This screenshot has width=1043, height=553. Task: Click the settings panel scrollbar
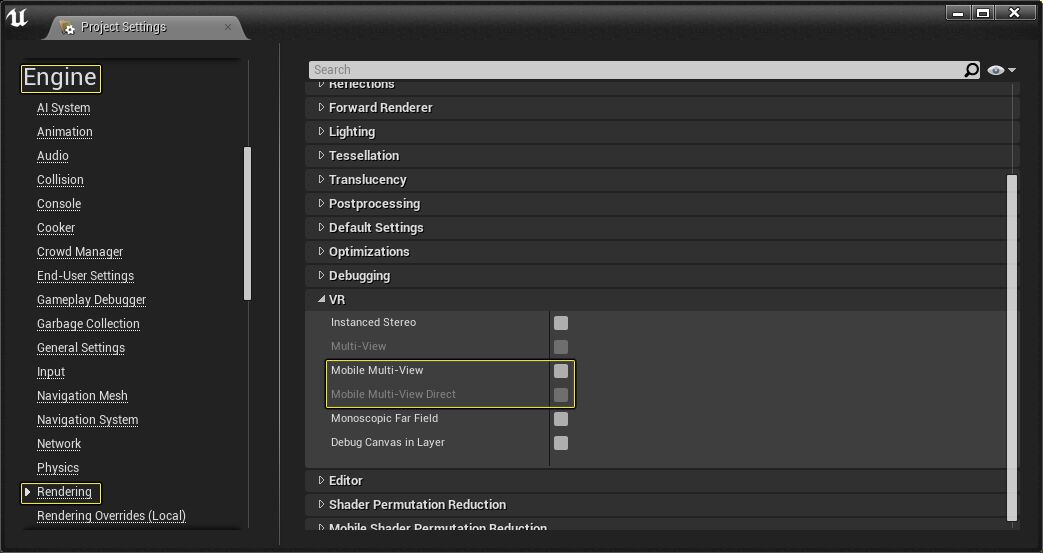click(x=1012, y=347)
